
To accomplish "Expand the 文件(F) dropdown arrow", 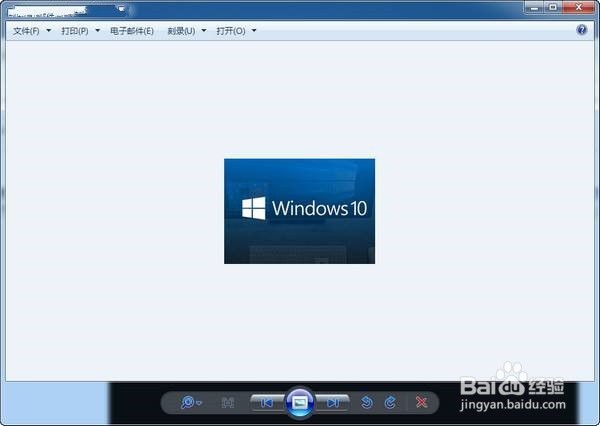I will click(x=49, y=30).
